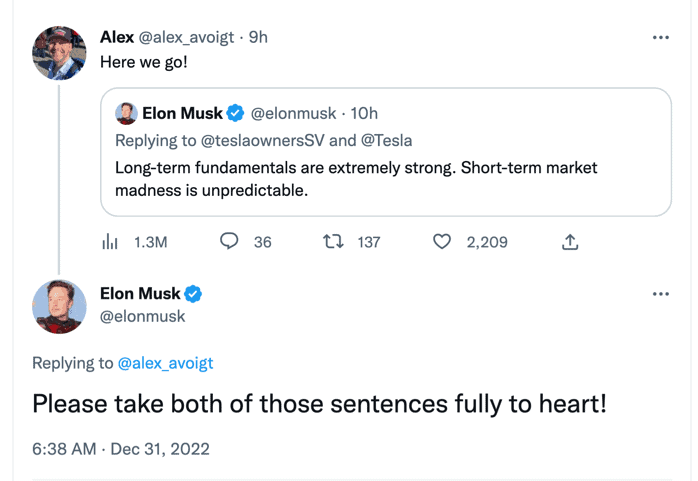Click the Elon Musk display name in reply

pyautogui.click(x=140, y=294)
